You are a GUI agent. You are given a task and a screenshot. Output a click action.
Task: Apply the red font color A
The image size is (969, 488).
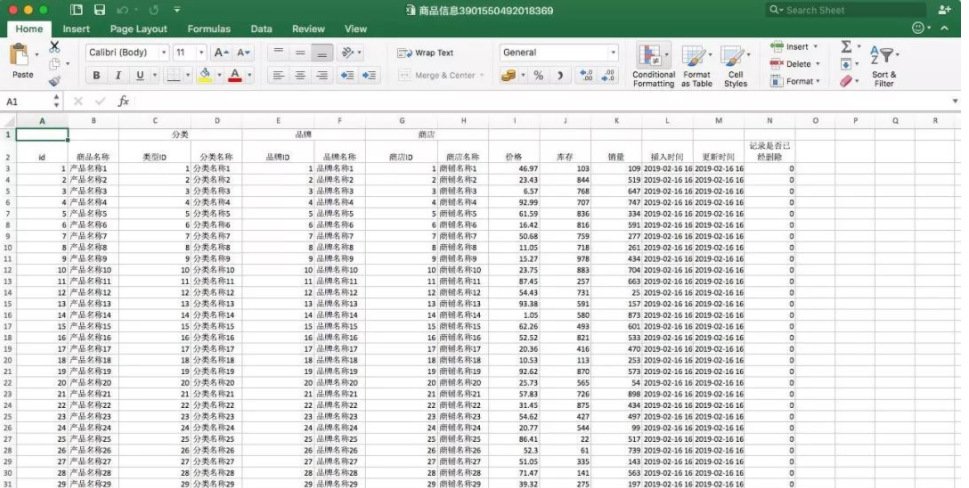click(235, 75)
